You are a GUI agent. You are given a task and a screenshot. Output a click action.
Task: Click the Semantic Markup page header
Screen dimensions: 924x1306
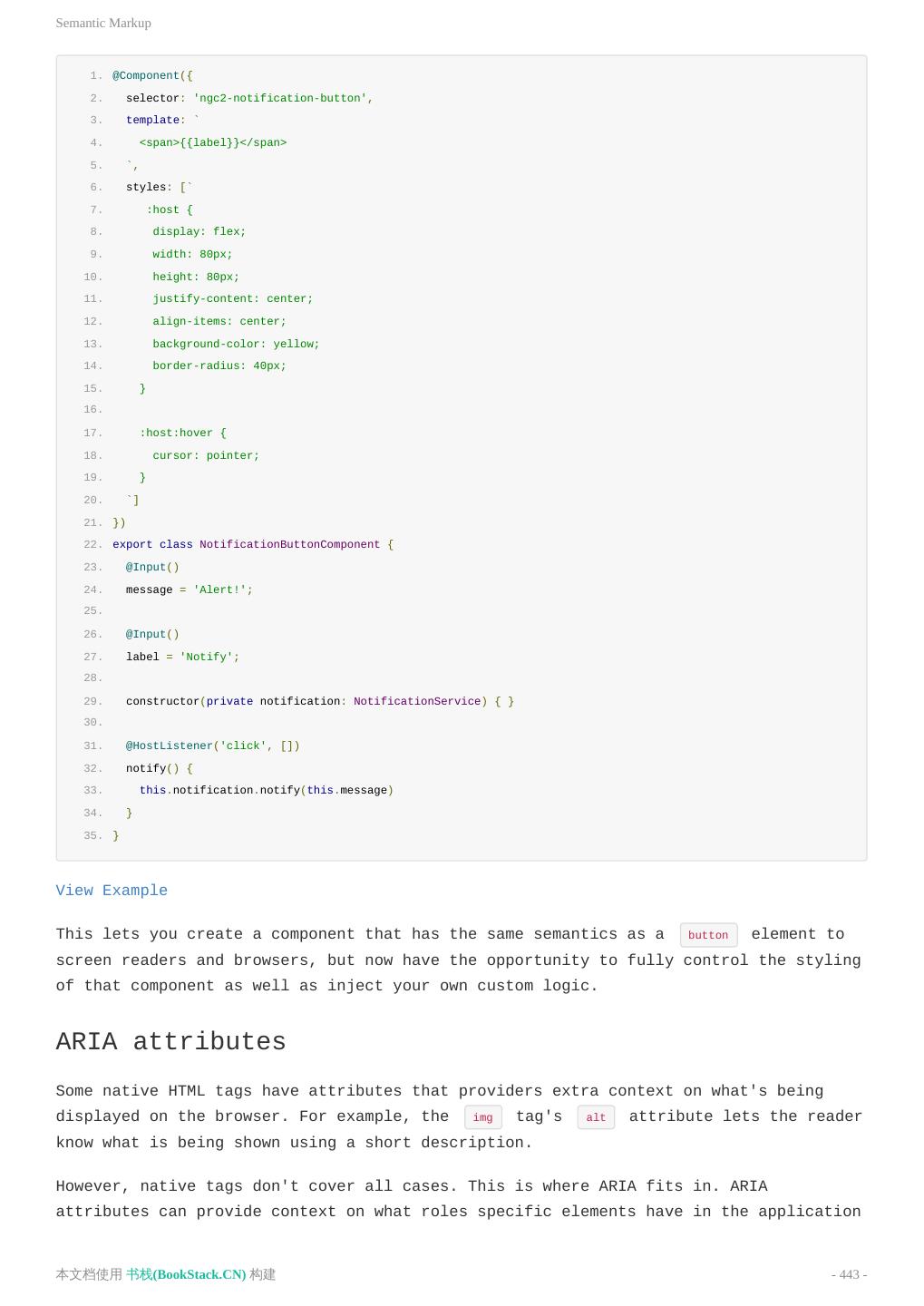coord(103,23)
